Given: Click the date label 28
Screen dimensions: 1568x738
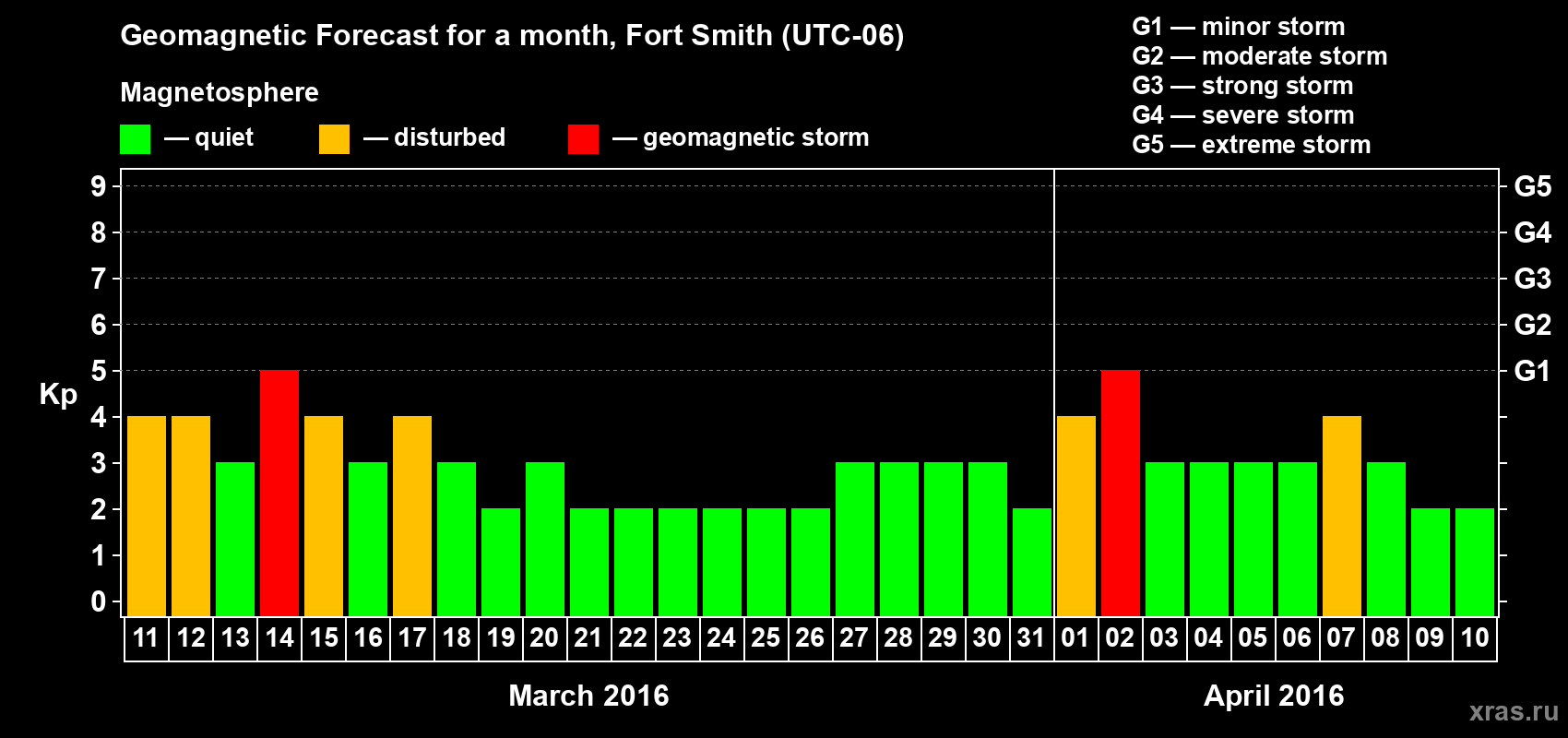Looking at the screenshot, I should coord(899,637).
